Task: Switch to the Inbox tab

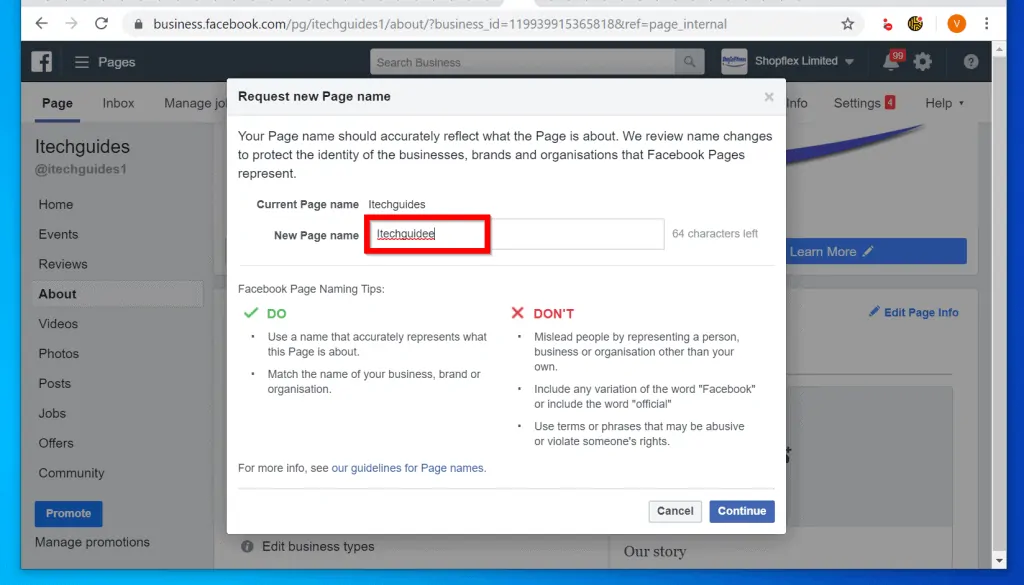Action: click(x=118, y=103)
